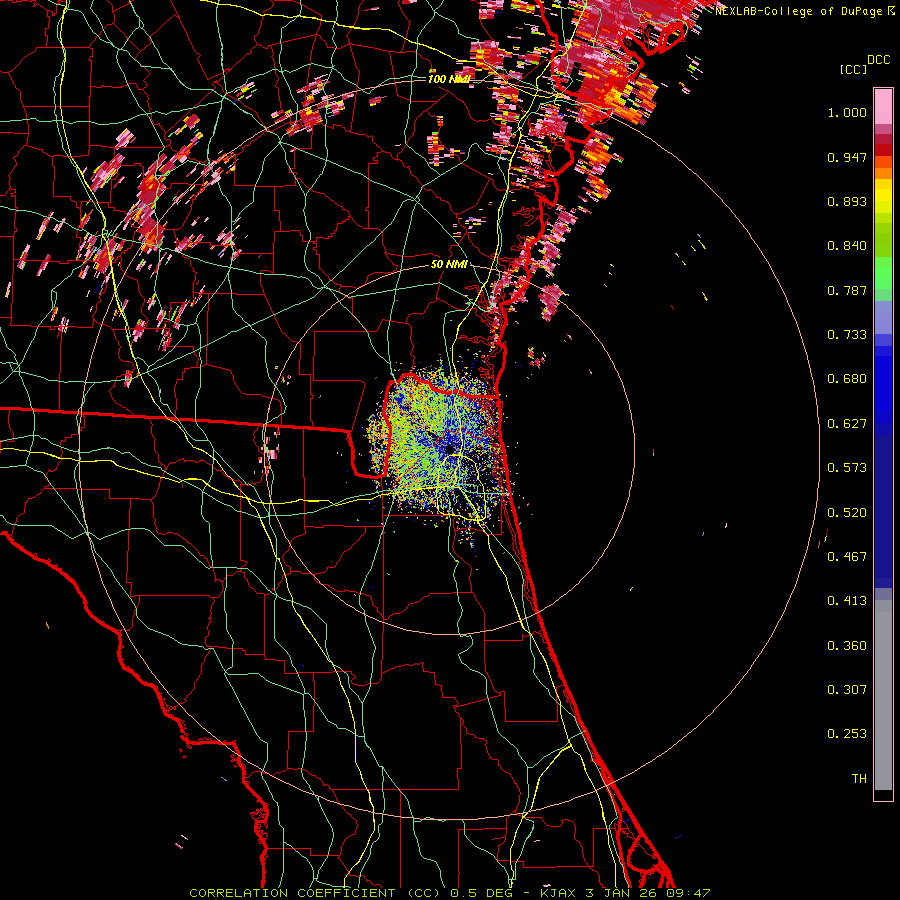Click the 0.253 legend value
900x900 pixels.
click(x=847, y=734)
